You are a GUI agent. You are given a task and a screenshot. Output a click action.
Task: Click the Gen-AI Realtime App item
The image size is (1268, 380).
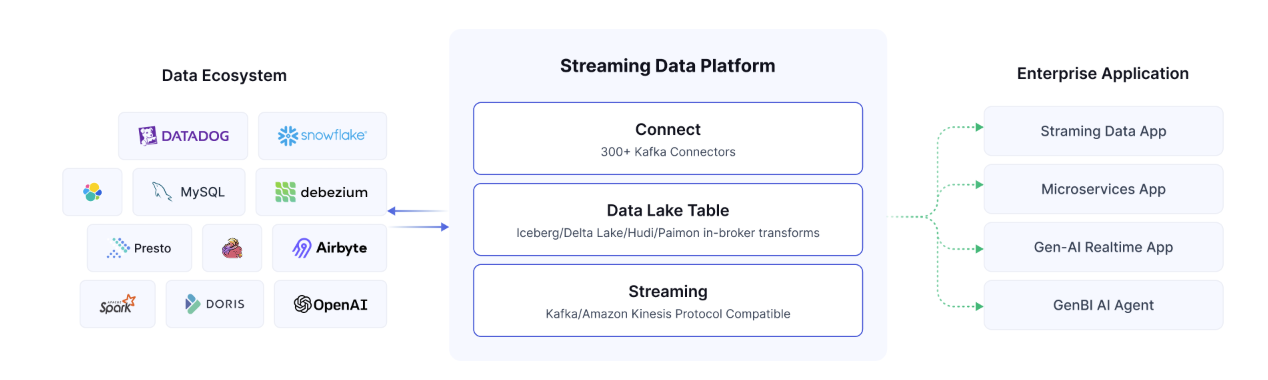(x=1103, y=247)
